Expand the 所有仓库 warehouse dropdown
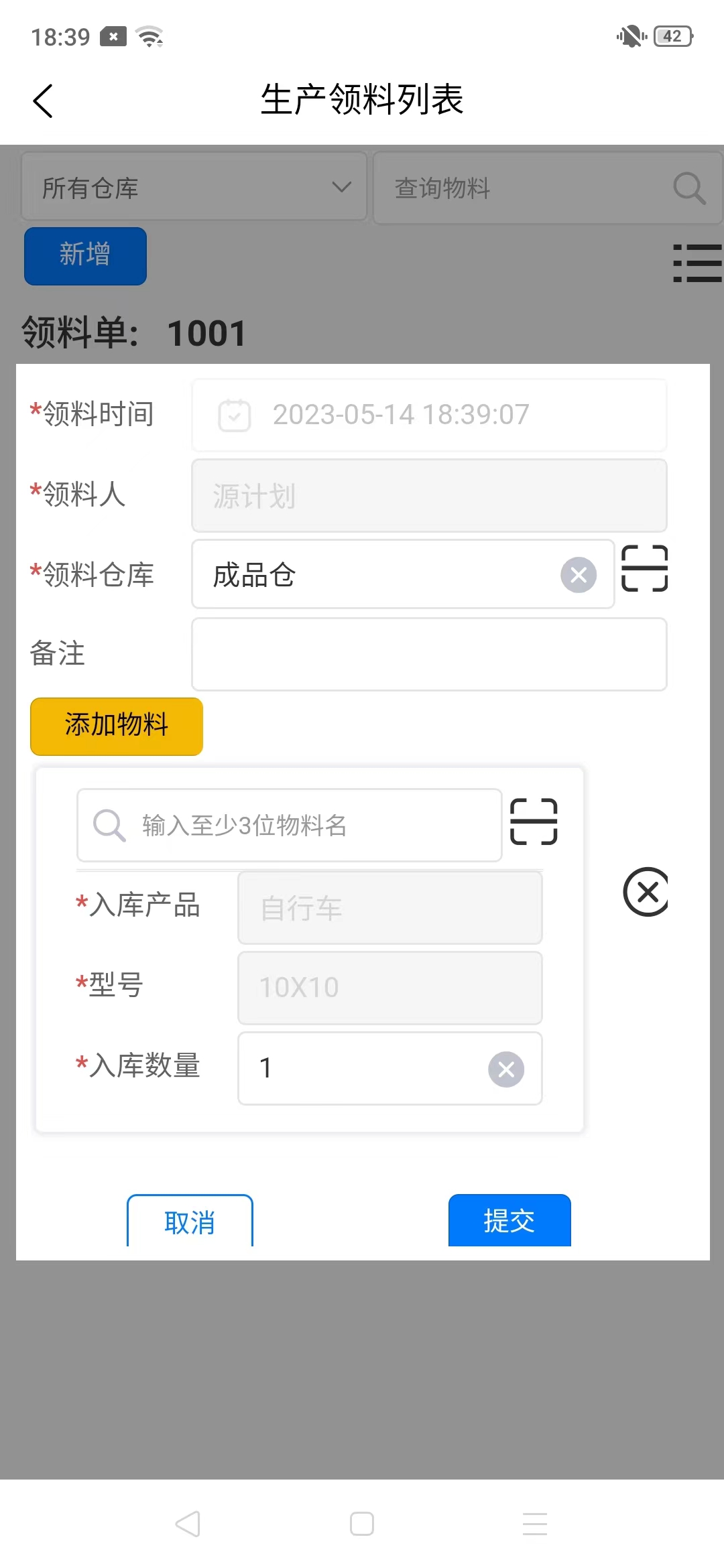 [x=194, y=188]
